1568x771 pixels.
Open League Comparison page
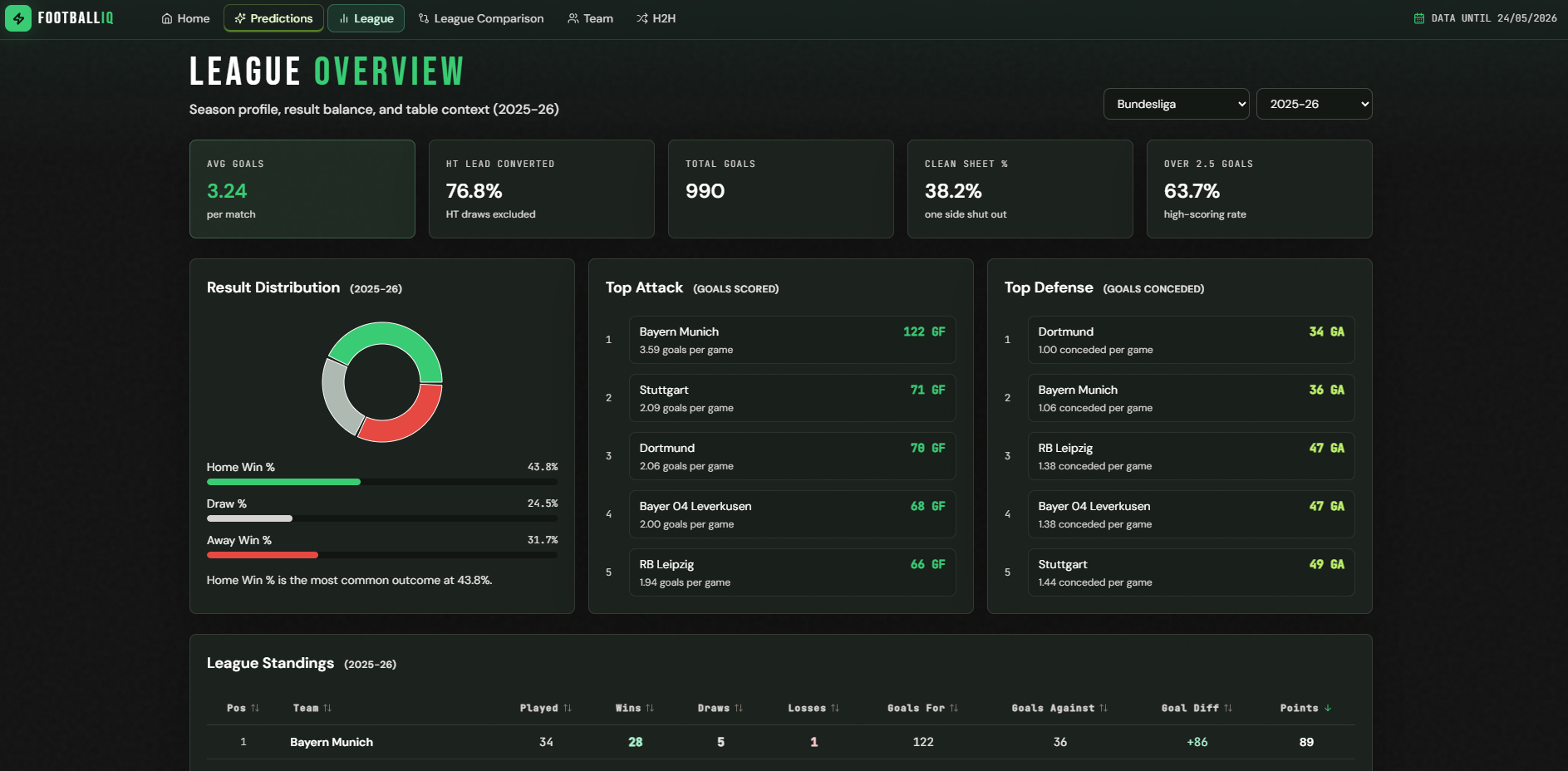pos(481,18)
